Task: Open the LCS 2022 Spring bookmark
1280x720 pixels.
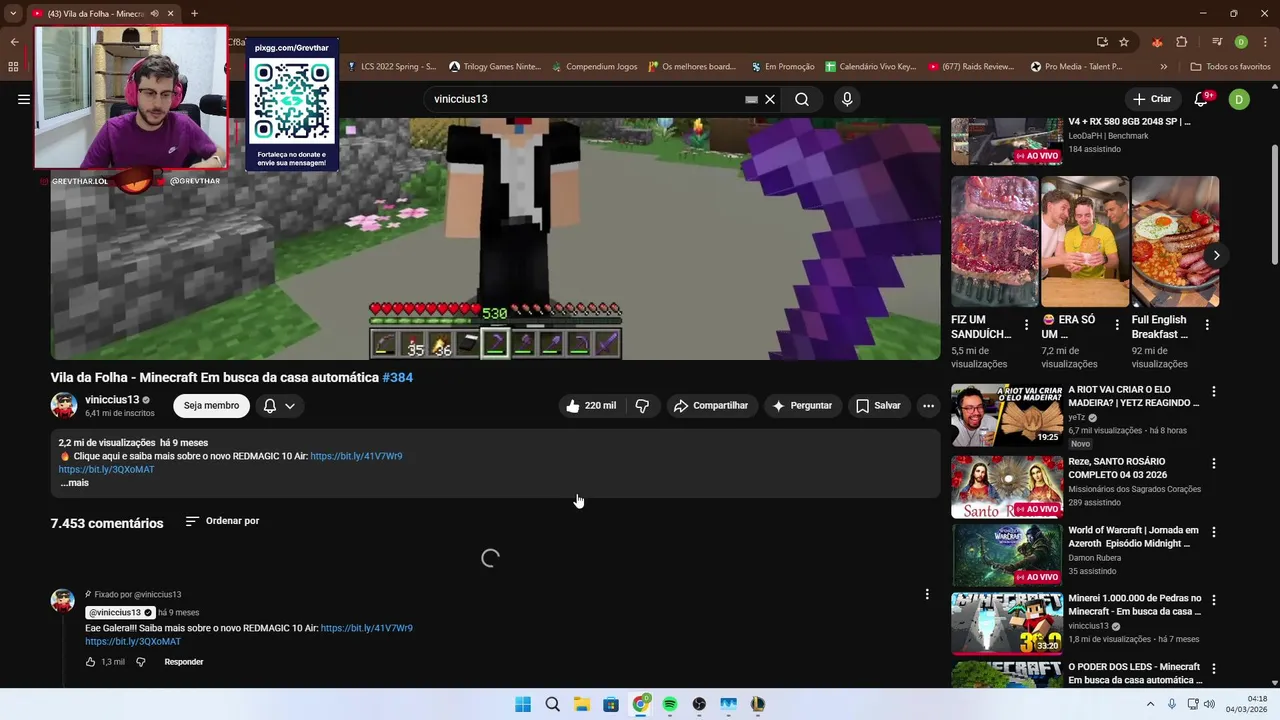Action: click(392, 67)
